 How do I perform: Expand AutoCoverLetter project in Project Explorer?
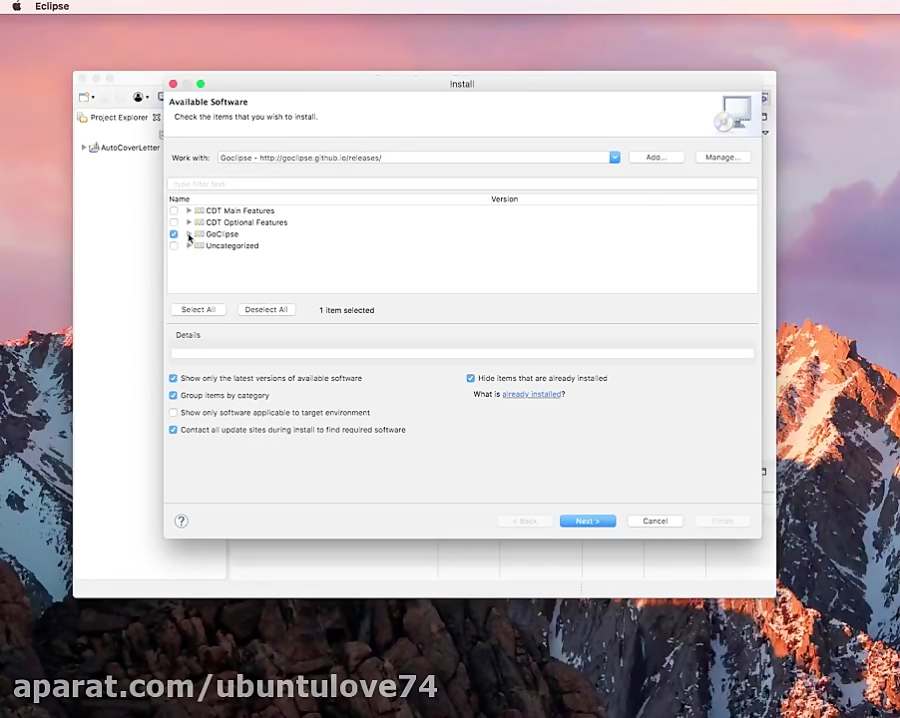click(84, 148)
